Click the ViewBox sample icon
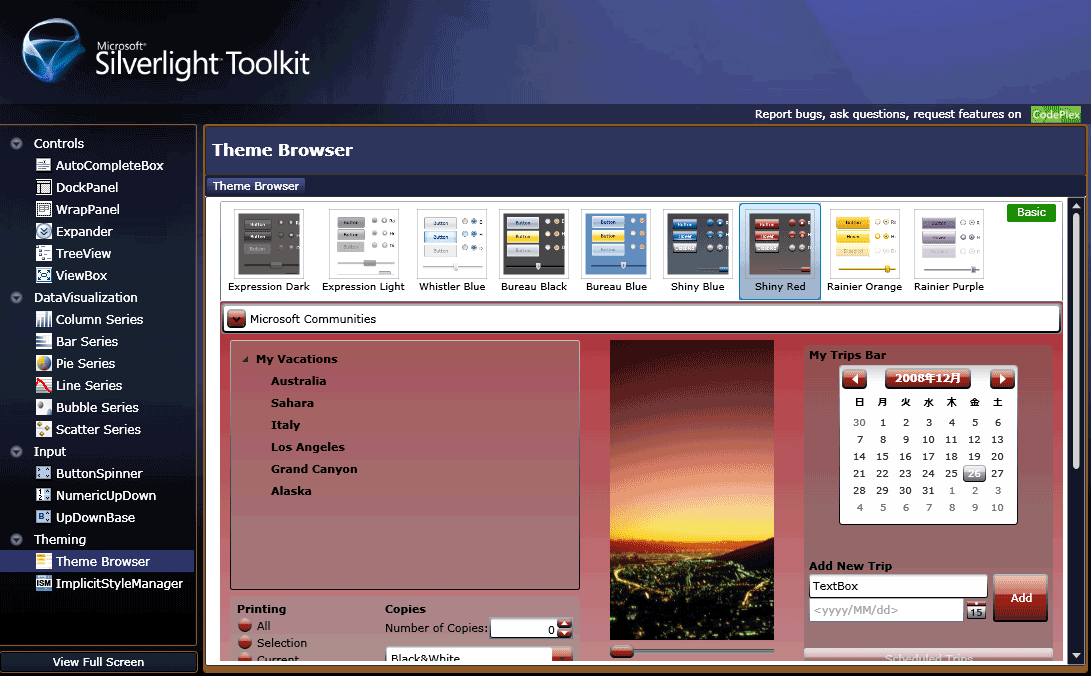Image resolution: width=1091 pixels, height=676 pixels. tap(43, 275)
